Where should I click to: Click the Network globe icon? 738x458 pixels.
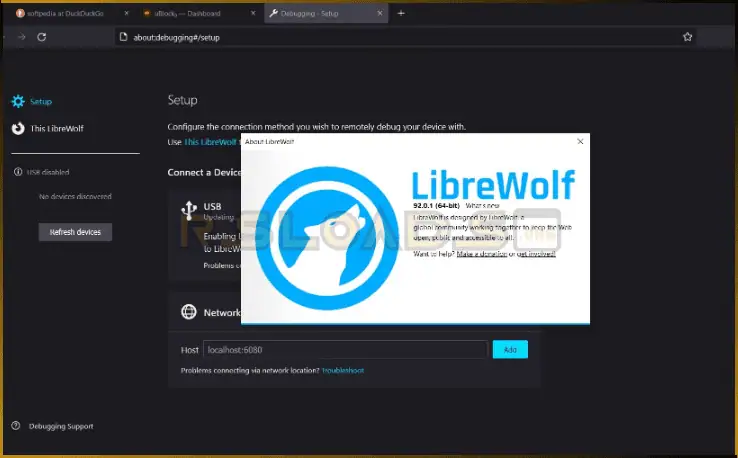point(189,312)
